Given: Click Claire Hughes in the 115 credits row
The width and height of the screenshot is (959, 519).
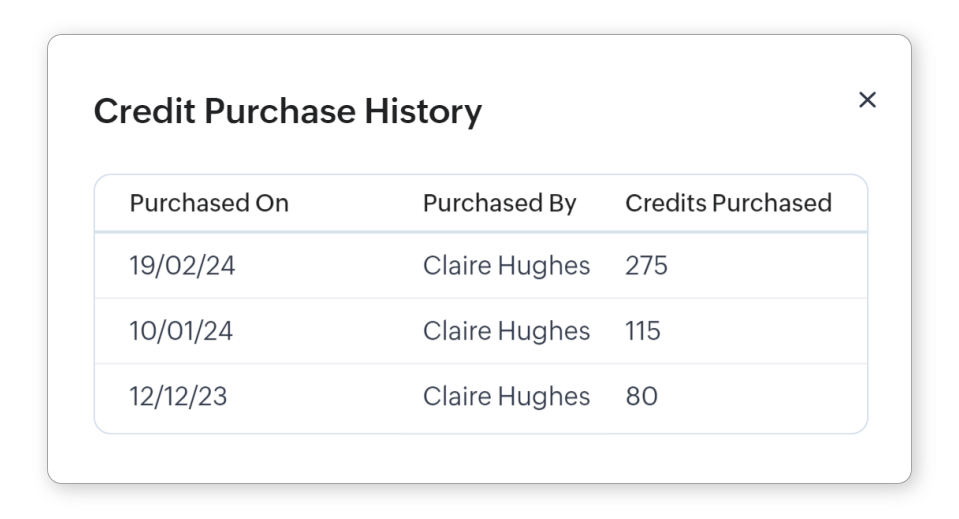Looking at the screenshot, I should [506, 331].
